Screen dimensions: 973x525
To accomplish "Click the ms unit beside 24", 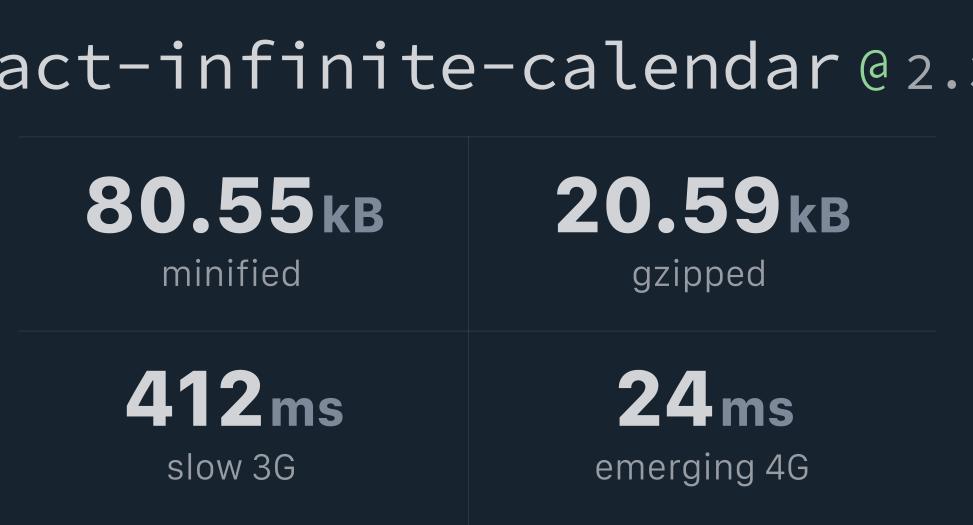I will [757, 408].
